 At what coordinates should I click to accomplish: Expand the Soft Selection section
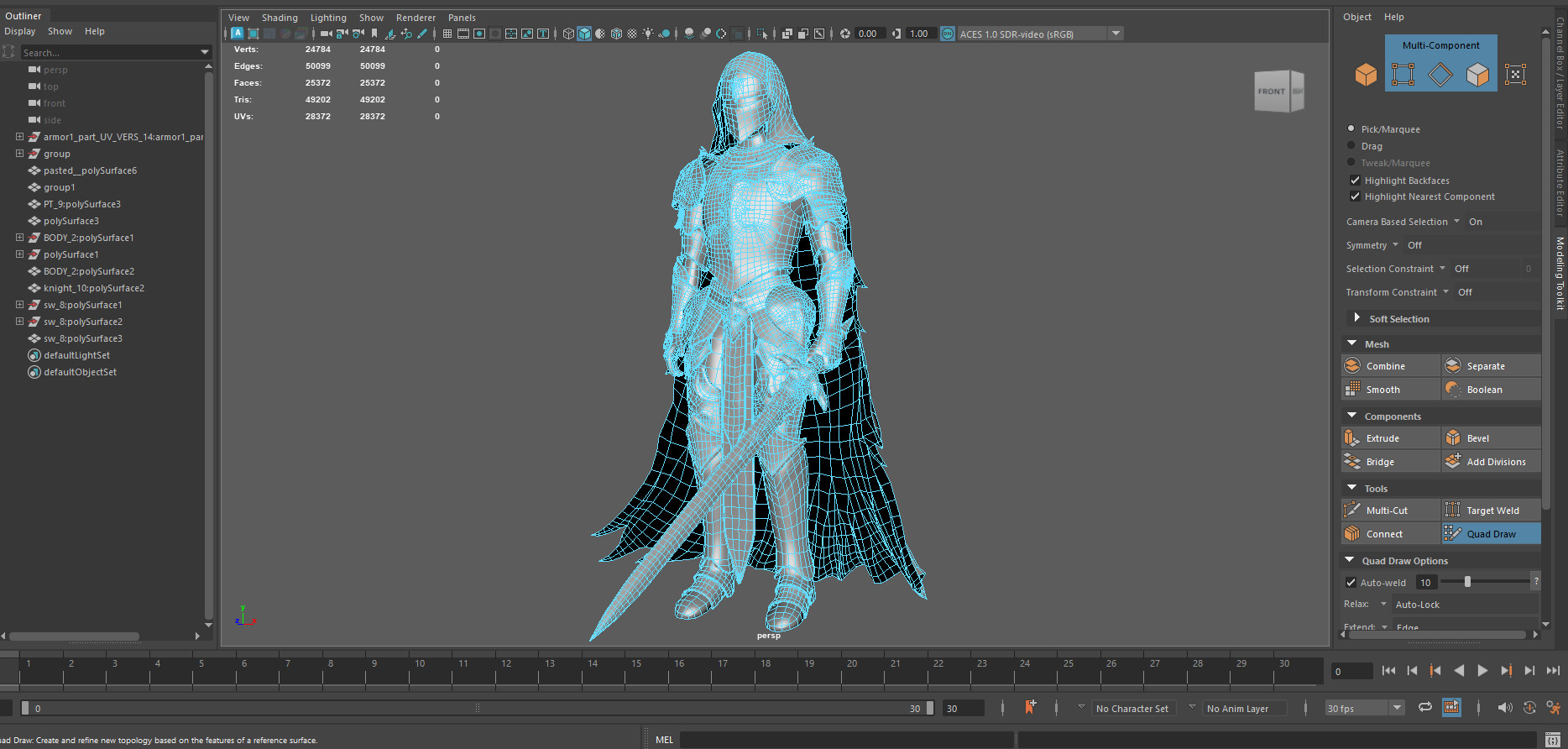pos(1356,317)
